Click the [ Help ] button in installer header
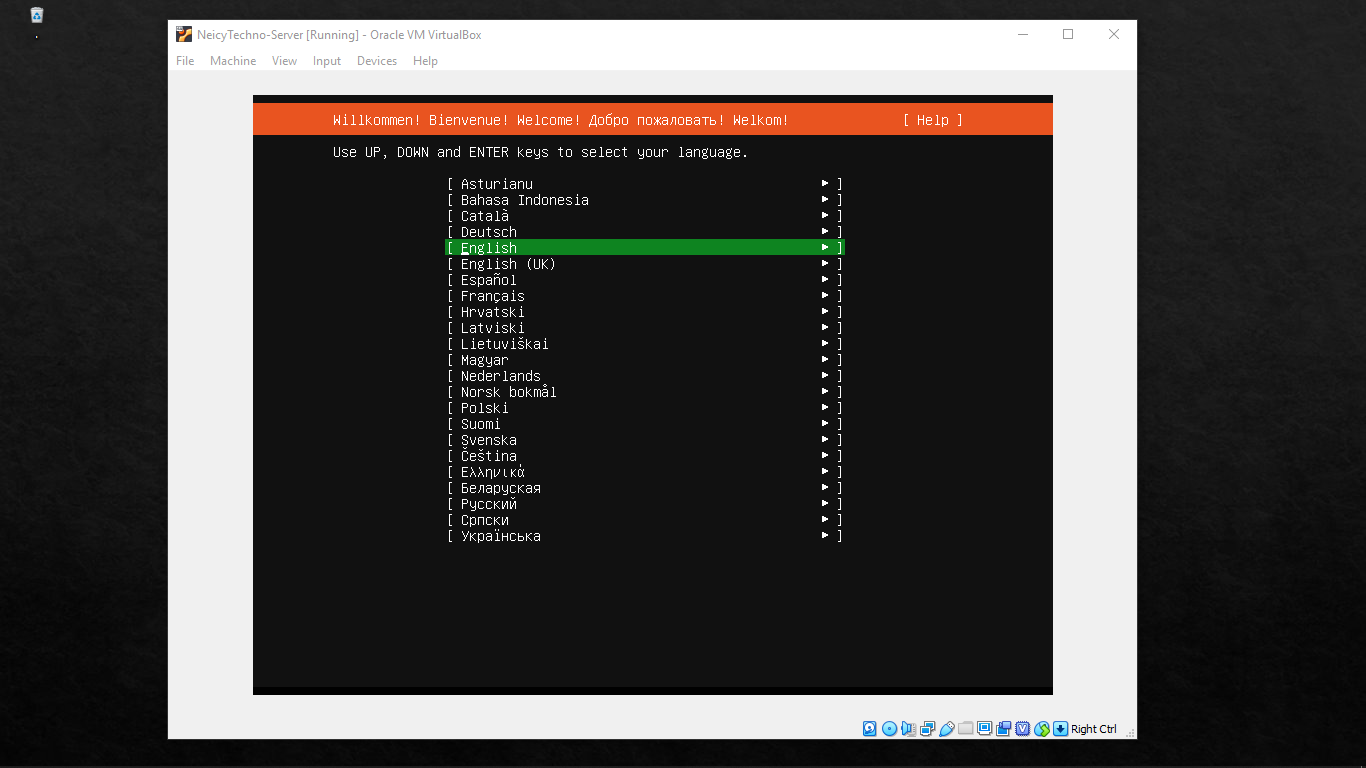 [933, 120]
